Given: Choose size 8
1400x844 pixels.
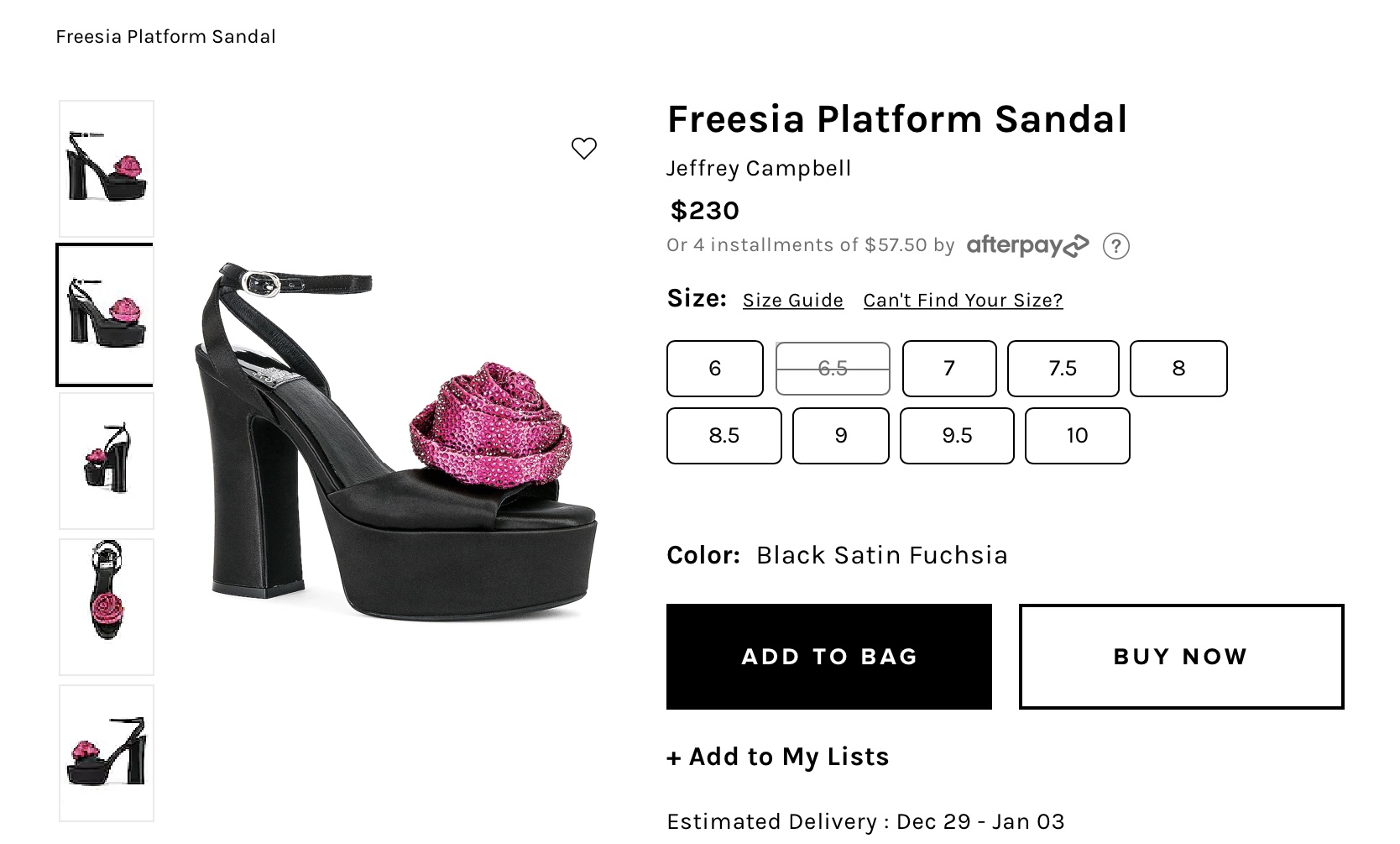Looking at the screenshot, I should tap(1178, 369).
